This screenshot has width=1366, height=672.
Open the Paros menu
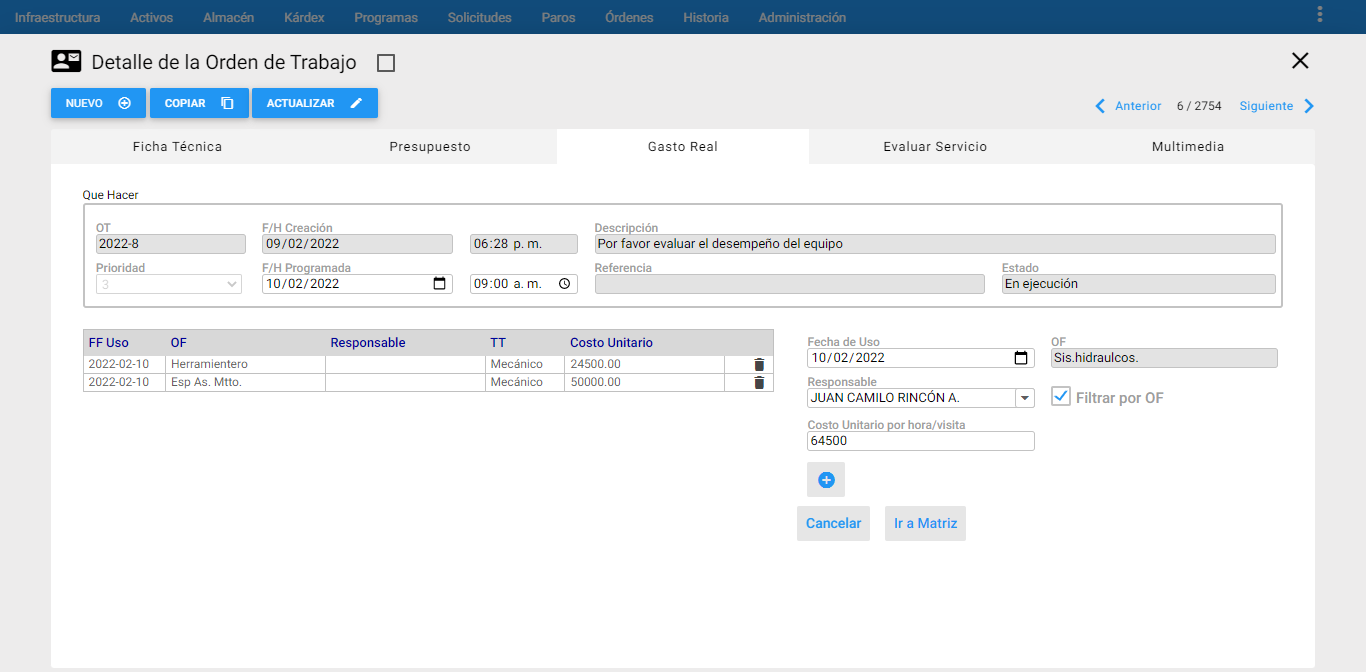(x=558, y=18)
